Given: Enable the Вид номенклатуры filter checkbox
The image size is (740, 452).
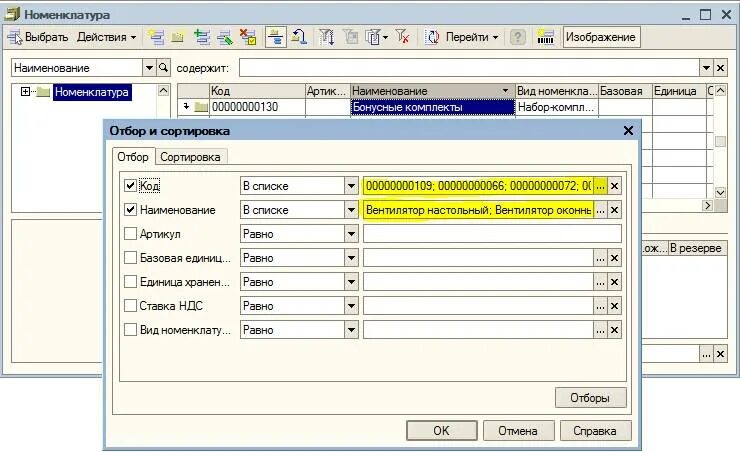Looking at the screenshot, I should (x=130, y=330).
